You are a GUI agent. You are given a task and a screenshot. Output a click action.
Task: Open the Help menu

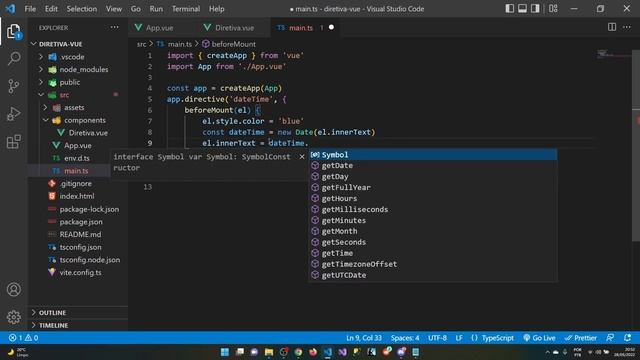click(217, 9)
